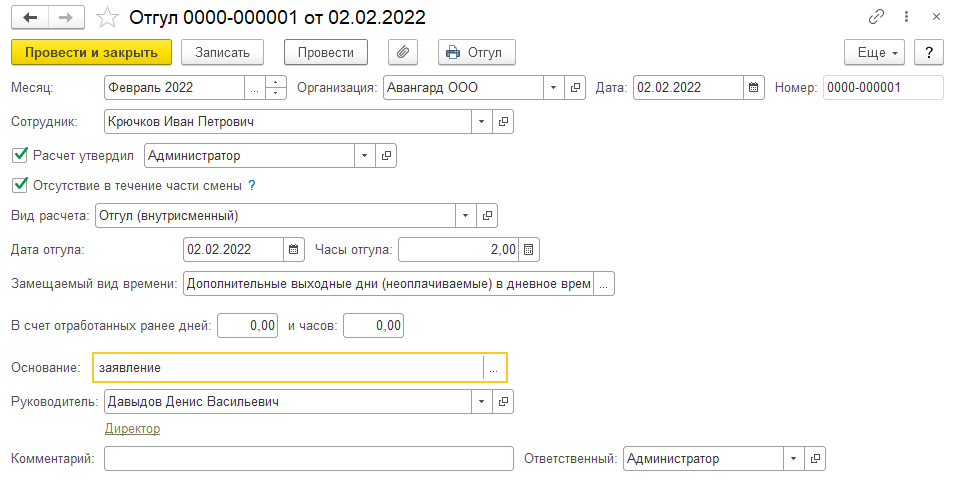Open the Еще menu
Screen dimensions: 953x485
coord(874,52)
